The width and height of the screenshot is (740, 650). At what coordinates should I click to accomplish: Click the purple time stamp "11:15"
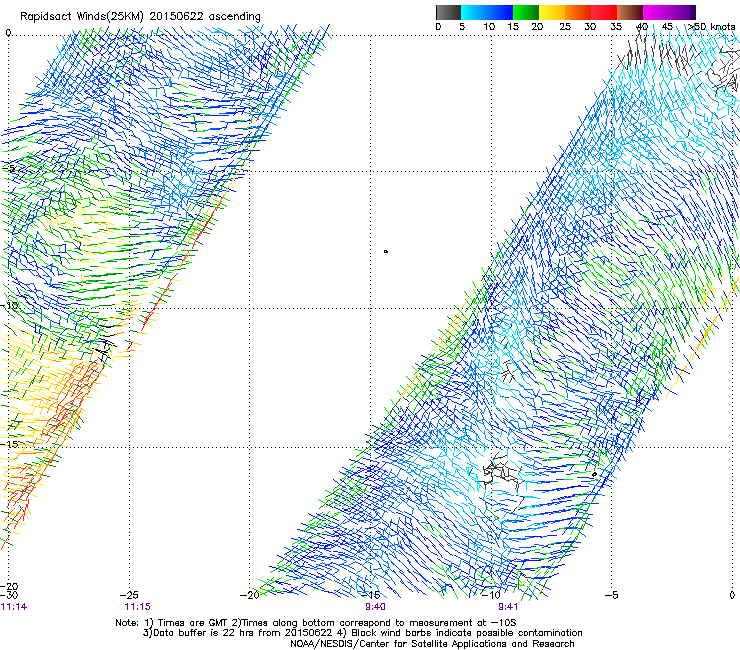[137, 607]
